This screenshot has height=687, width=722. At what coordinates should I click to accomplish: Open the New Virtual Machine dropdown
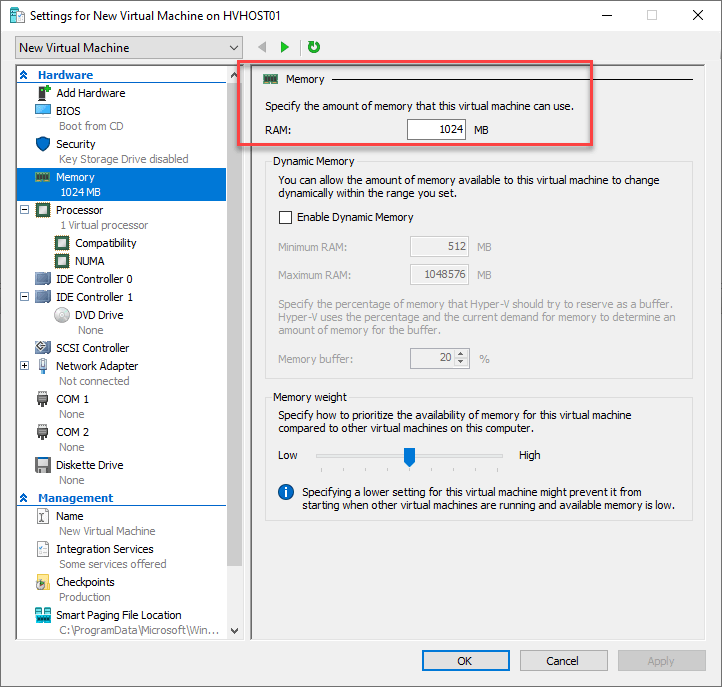(129, 47)
